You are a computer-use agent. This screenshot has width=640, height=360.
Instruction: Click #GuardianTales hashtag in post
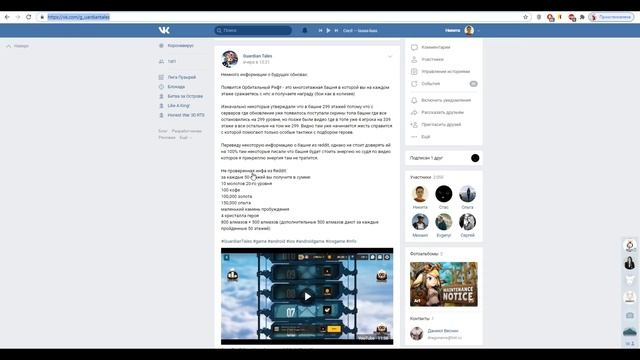pyautogui.click(x=236, y=241)
